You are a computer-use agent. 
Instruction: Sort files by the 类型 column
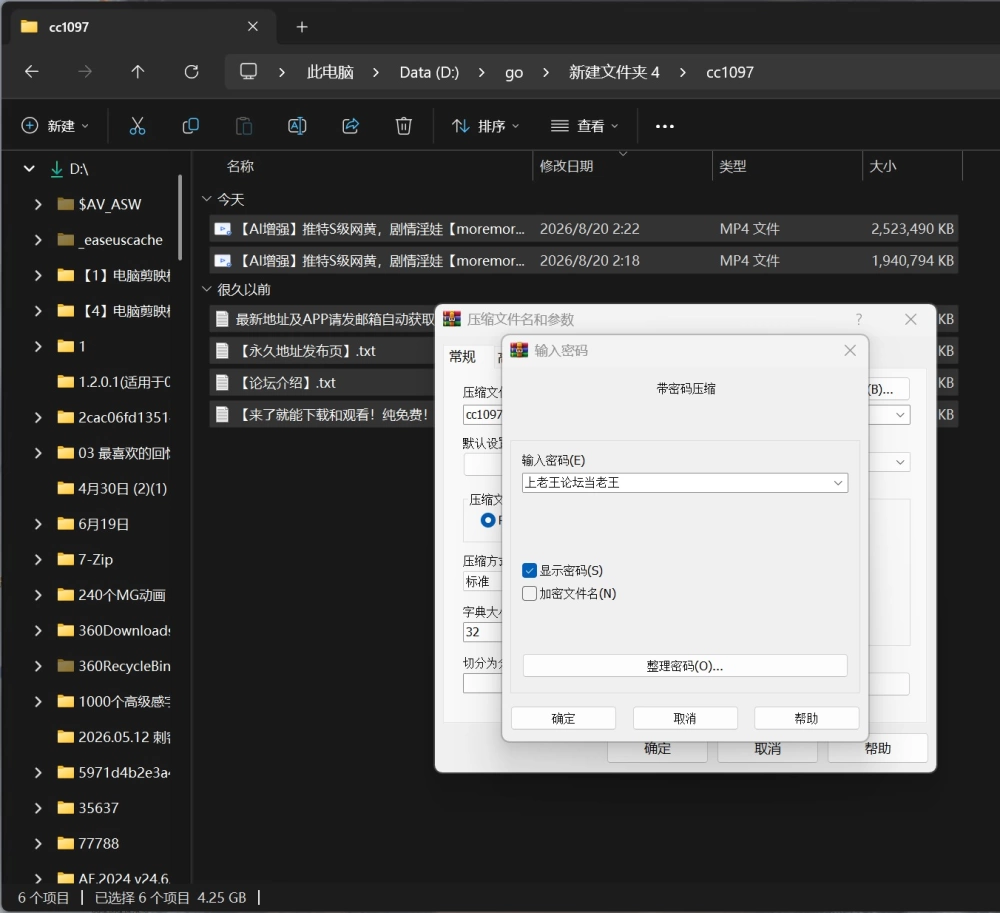coord(733,166)
